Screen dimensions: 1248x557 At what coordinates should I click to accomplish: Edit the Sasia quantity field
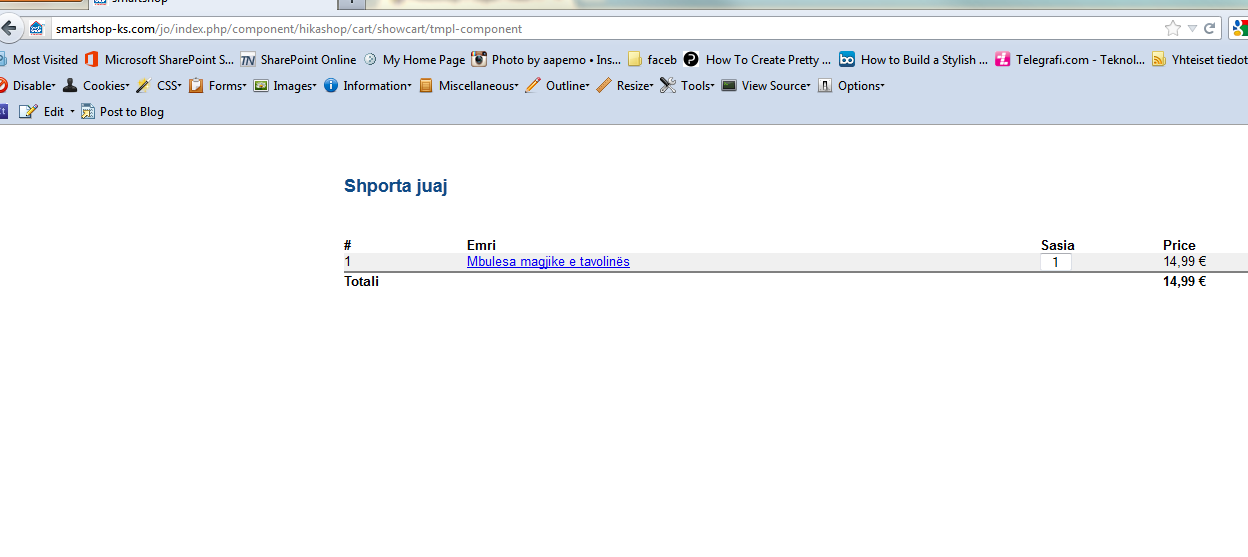coord(1056,262)
